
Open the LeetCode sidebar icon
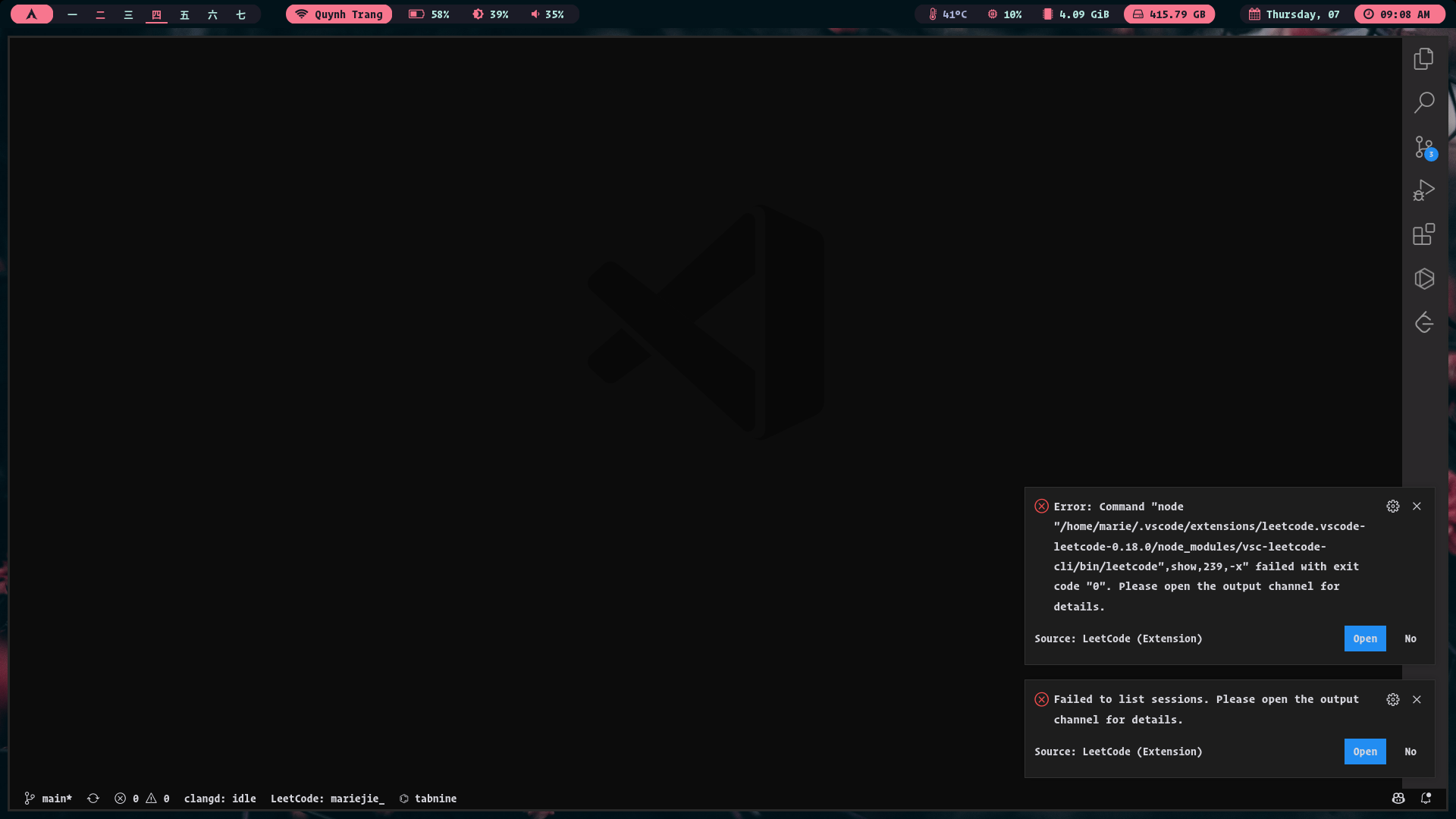click(1423, 322)
